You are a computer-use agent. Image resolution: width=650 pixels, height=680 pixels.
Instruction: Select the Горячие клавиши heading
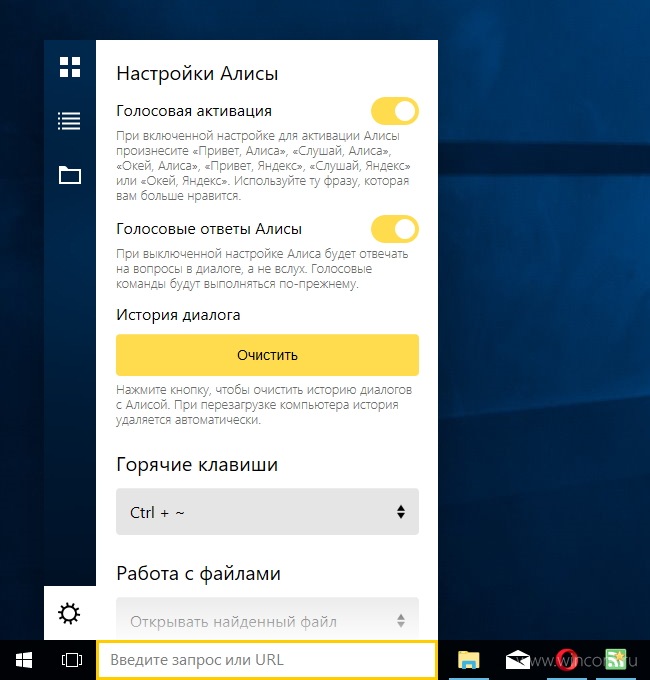pos(197,465)
